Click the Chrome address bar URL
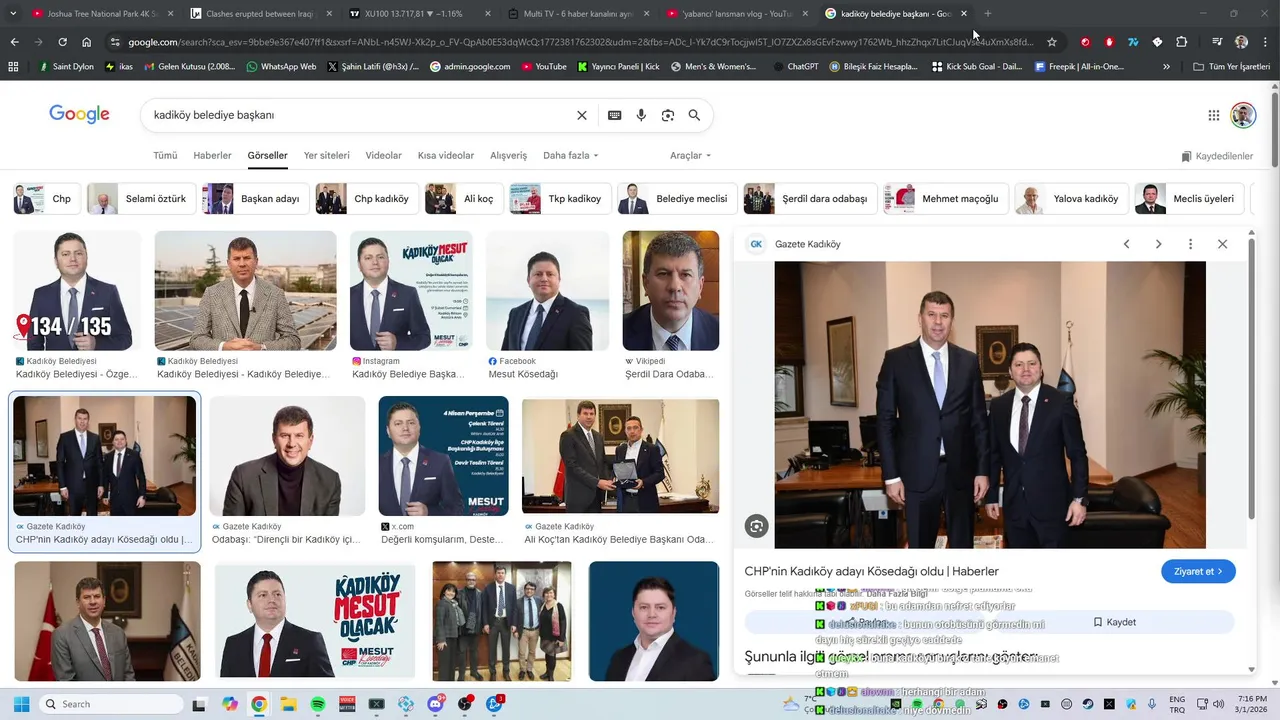The width and height of the screenshot is (1280, 720). click(x=580, y=42)
